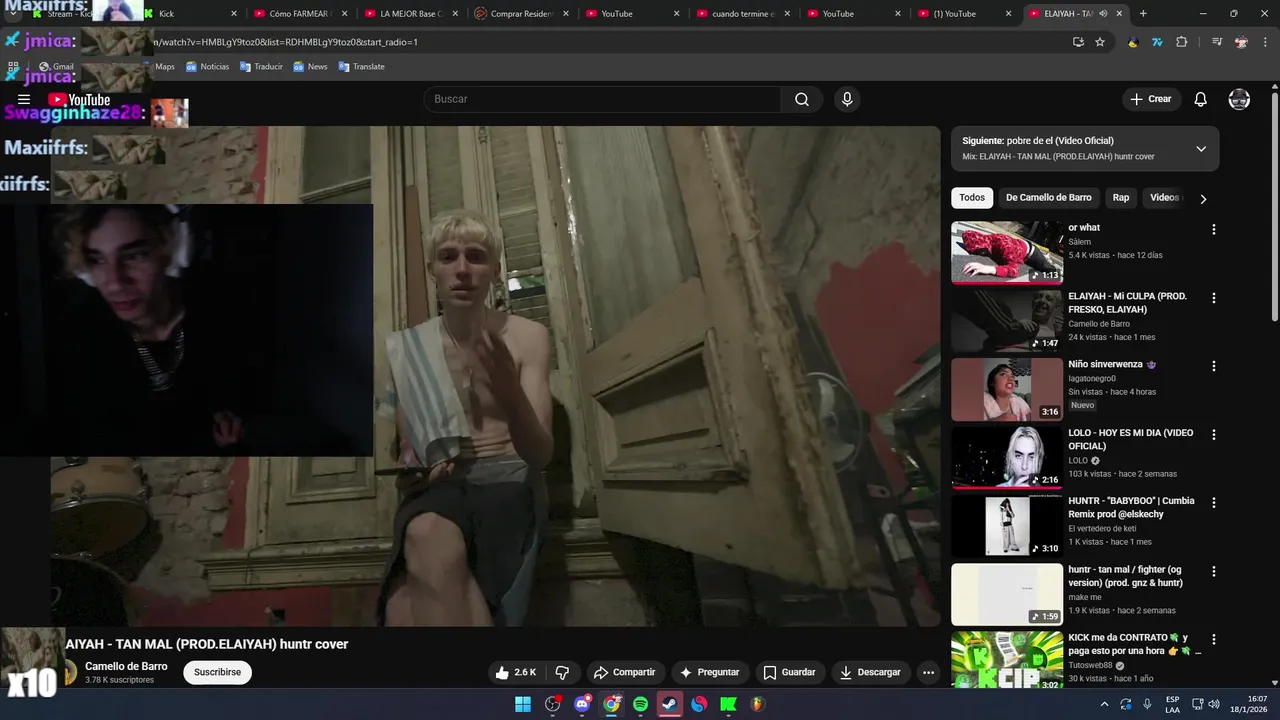Click the 'Descargar' download button

870,672
